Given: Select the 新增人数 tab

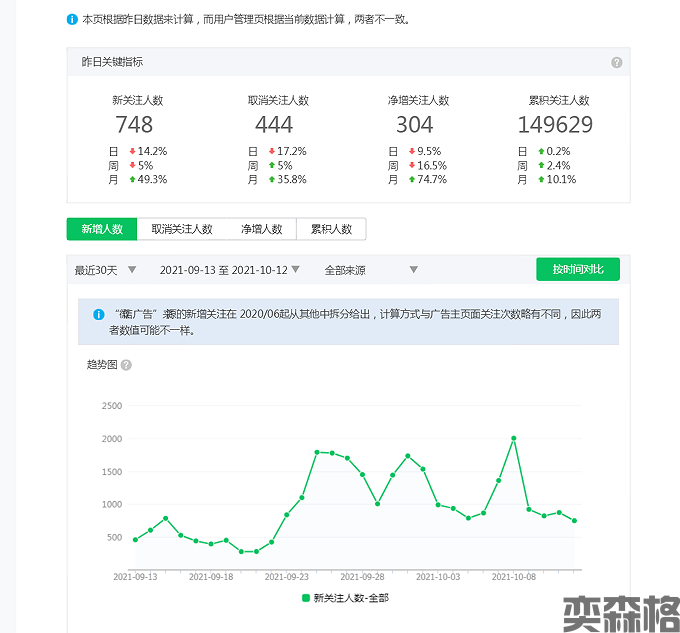Looking at the screenshot, I should click(102, 229).
